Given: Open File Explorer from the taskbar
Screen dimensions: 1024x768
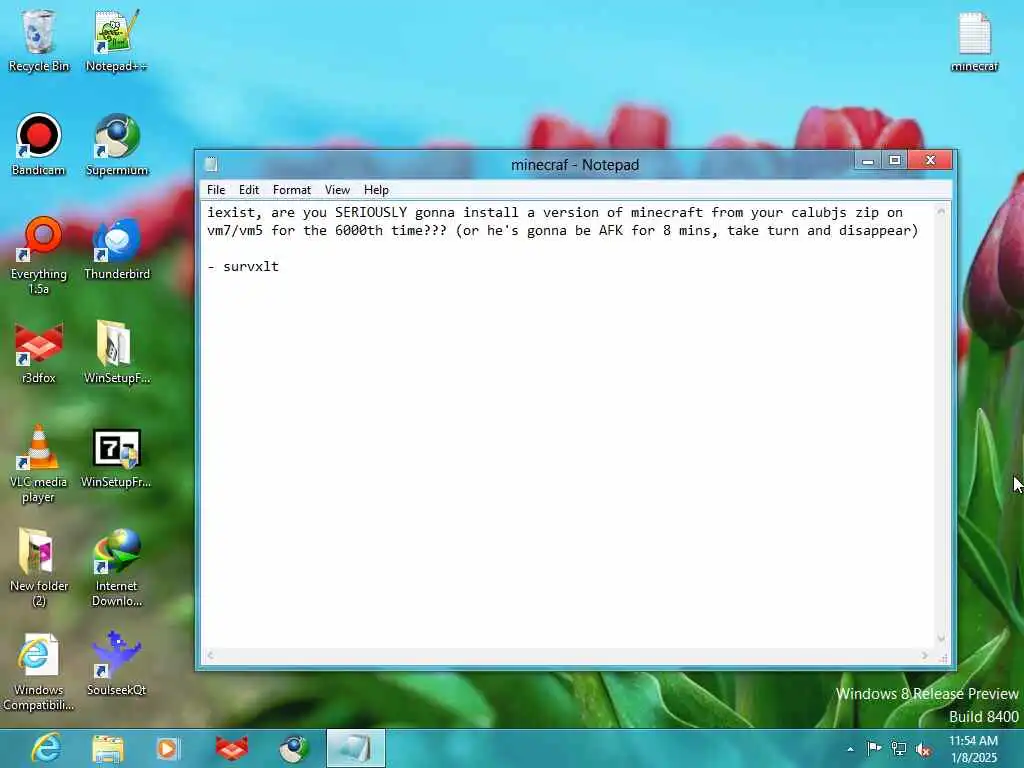Looking at the screenshot, I should (108, 748).
